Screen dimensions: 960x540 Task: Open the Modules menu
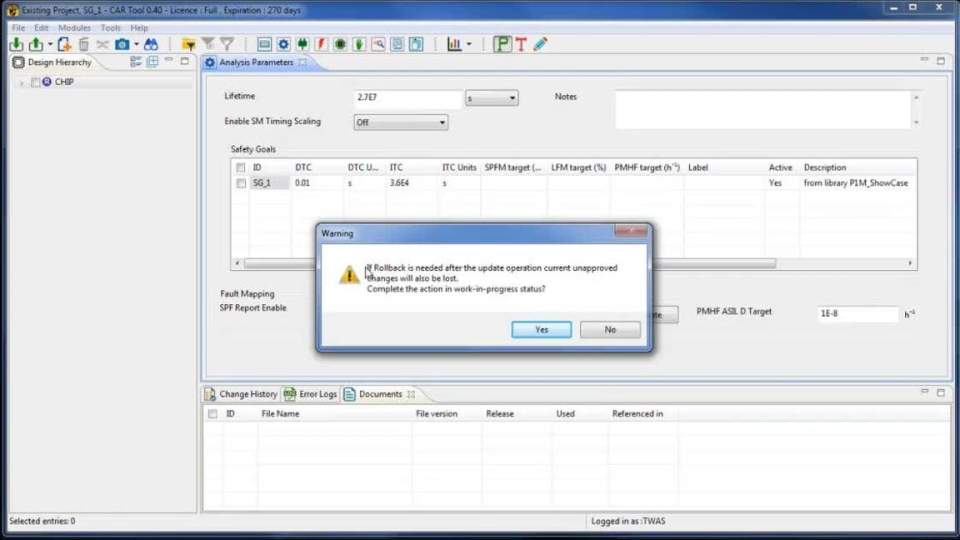coord(74,28)
